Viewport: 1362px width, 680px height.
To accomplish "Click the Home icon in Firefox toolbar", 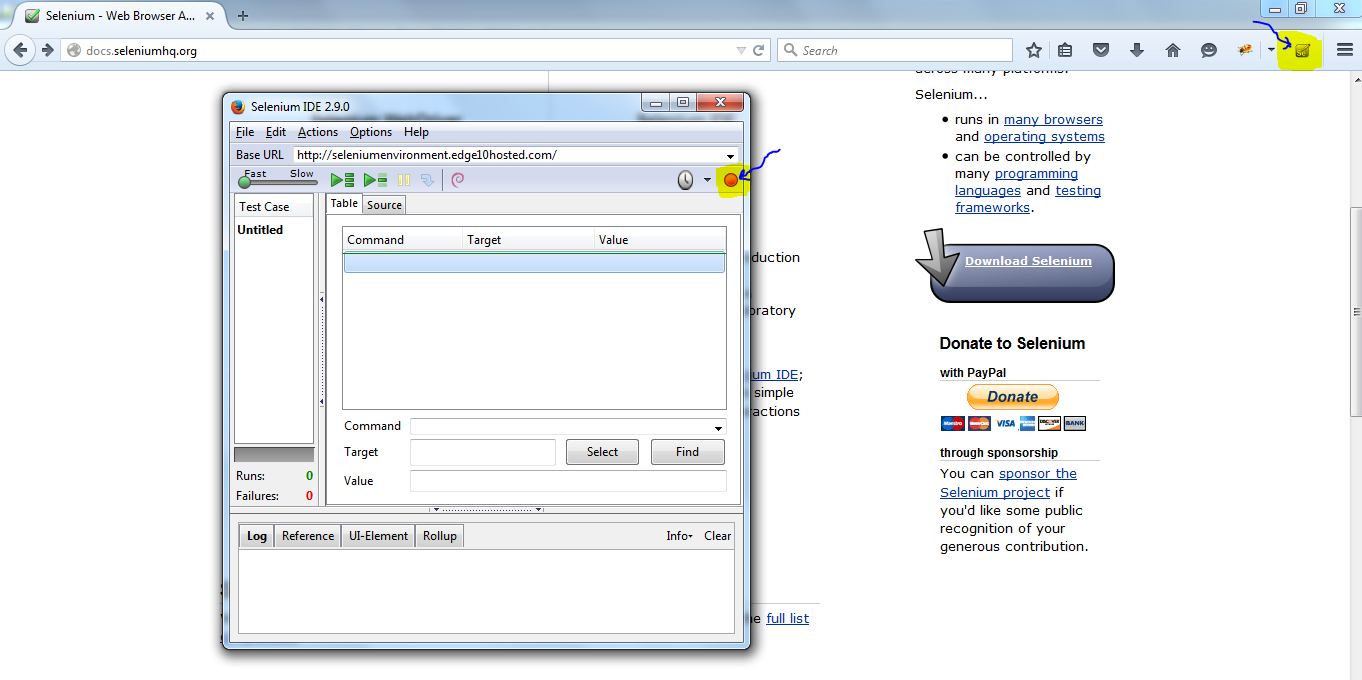I will coord(1173,50).
